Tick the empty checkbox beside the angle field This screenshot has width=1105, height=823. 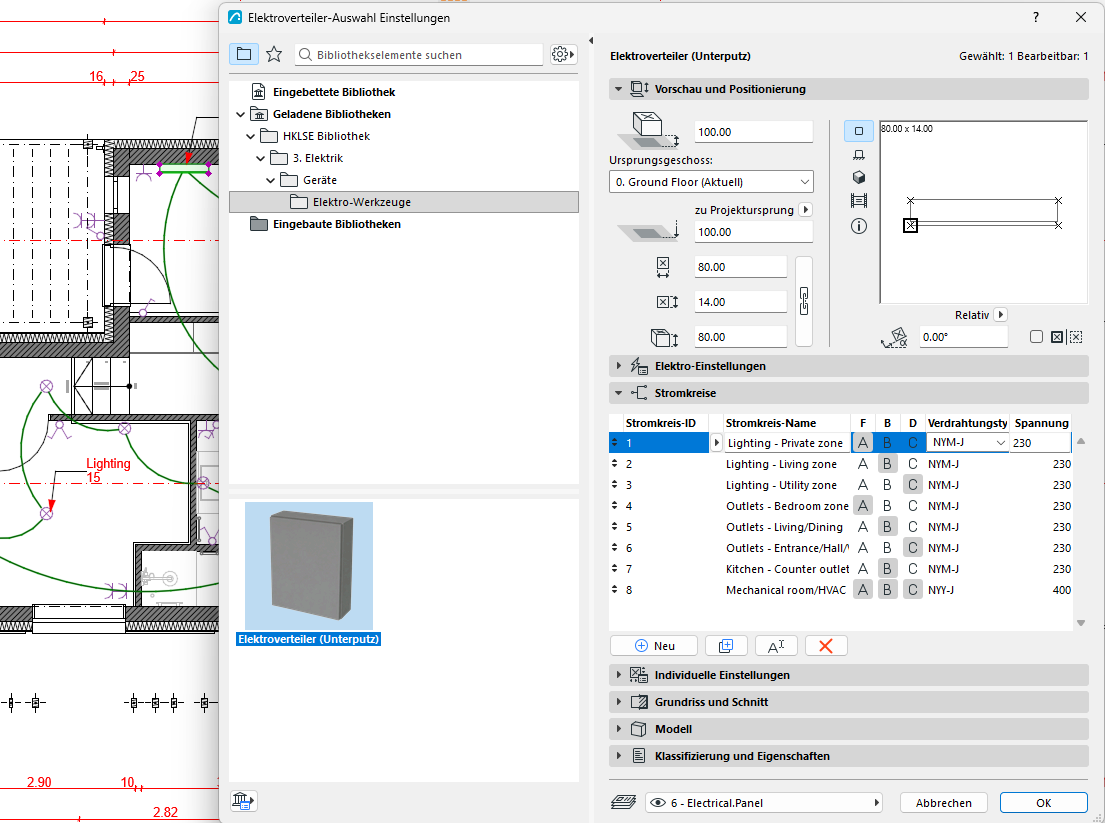[x=1036, y=337]
